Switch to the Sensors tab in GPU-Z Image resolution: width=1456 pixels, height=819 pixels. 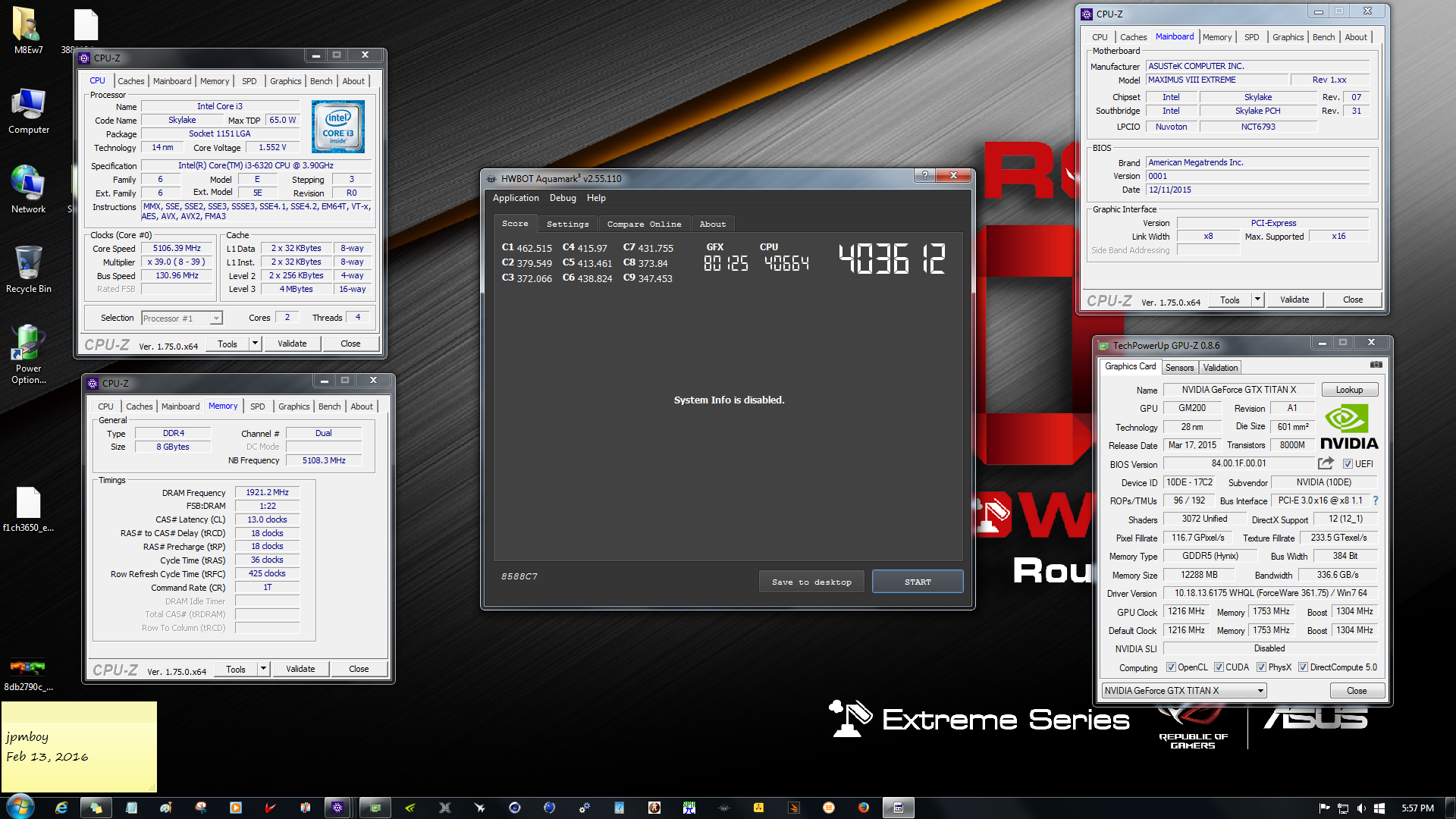[x=1179, y=368]
